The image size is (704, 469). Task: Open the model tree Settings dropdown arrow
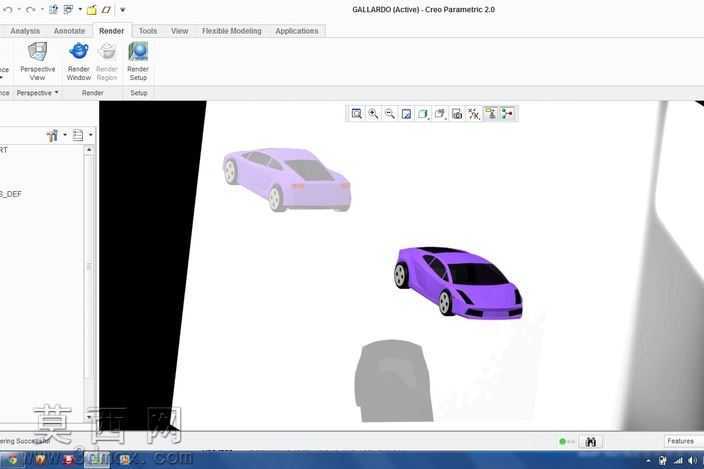[x=65, y=135]
